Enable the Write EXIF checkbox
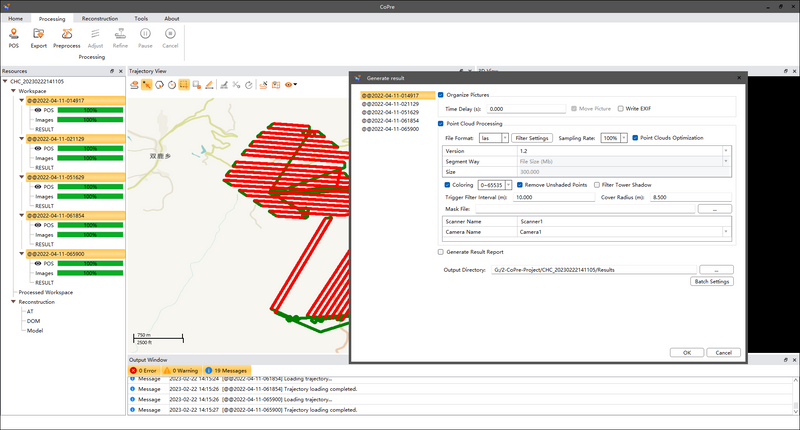The height and width of the screenshot is (430, 800). [620, 108]
